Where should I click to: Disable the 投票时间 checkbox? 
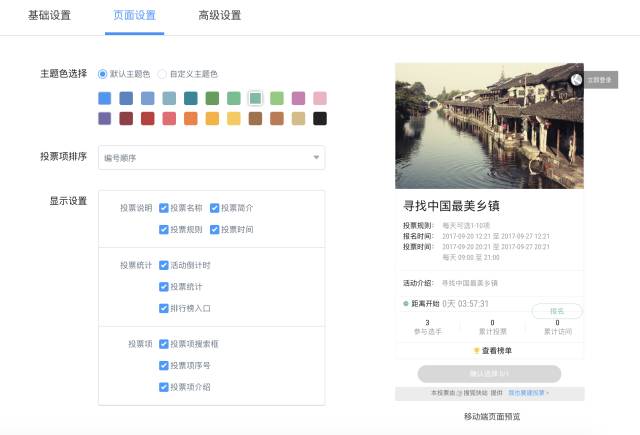tap(214, 230)
